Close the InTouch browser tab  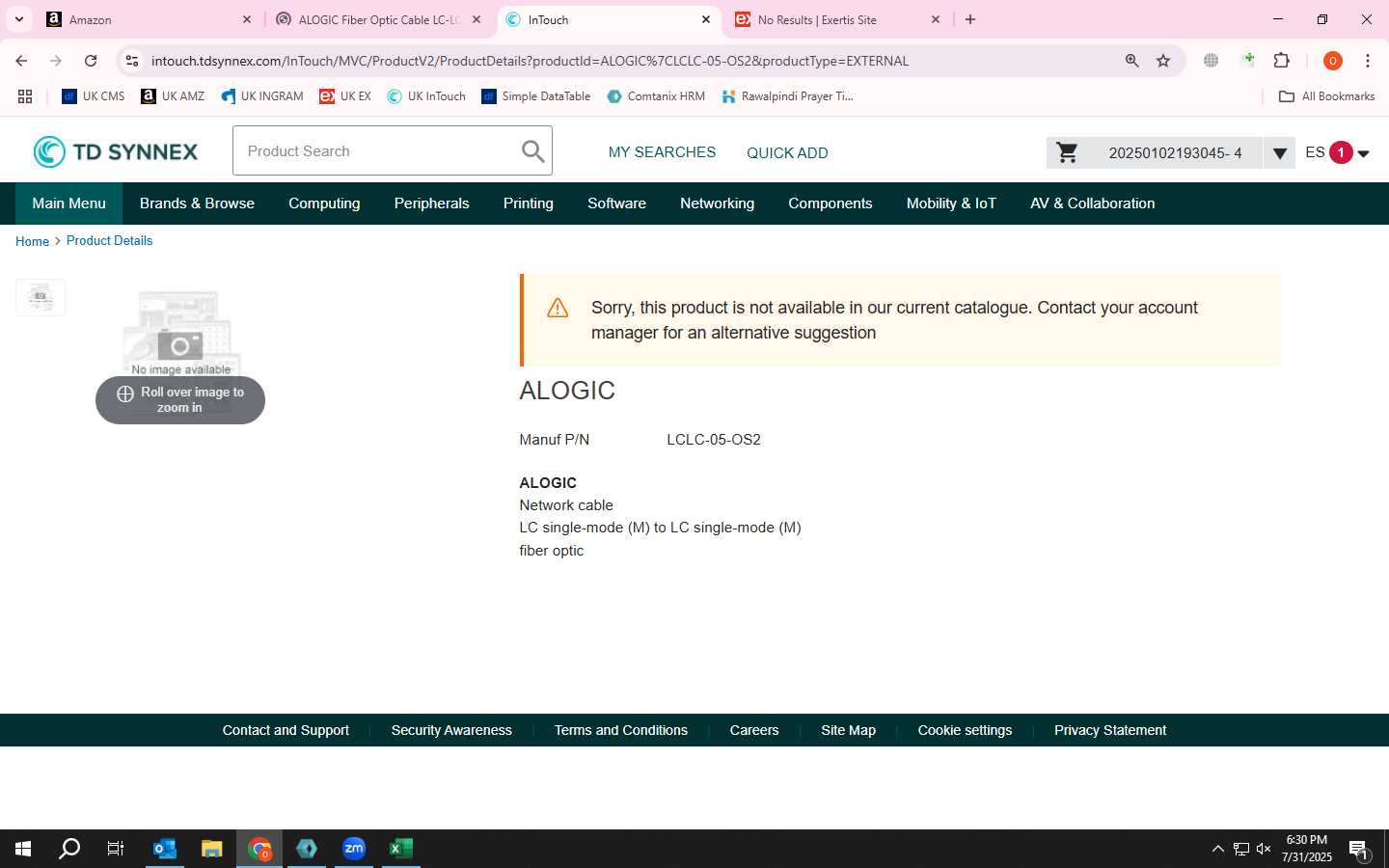pos(706,19)
